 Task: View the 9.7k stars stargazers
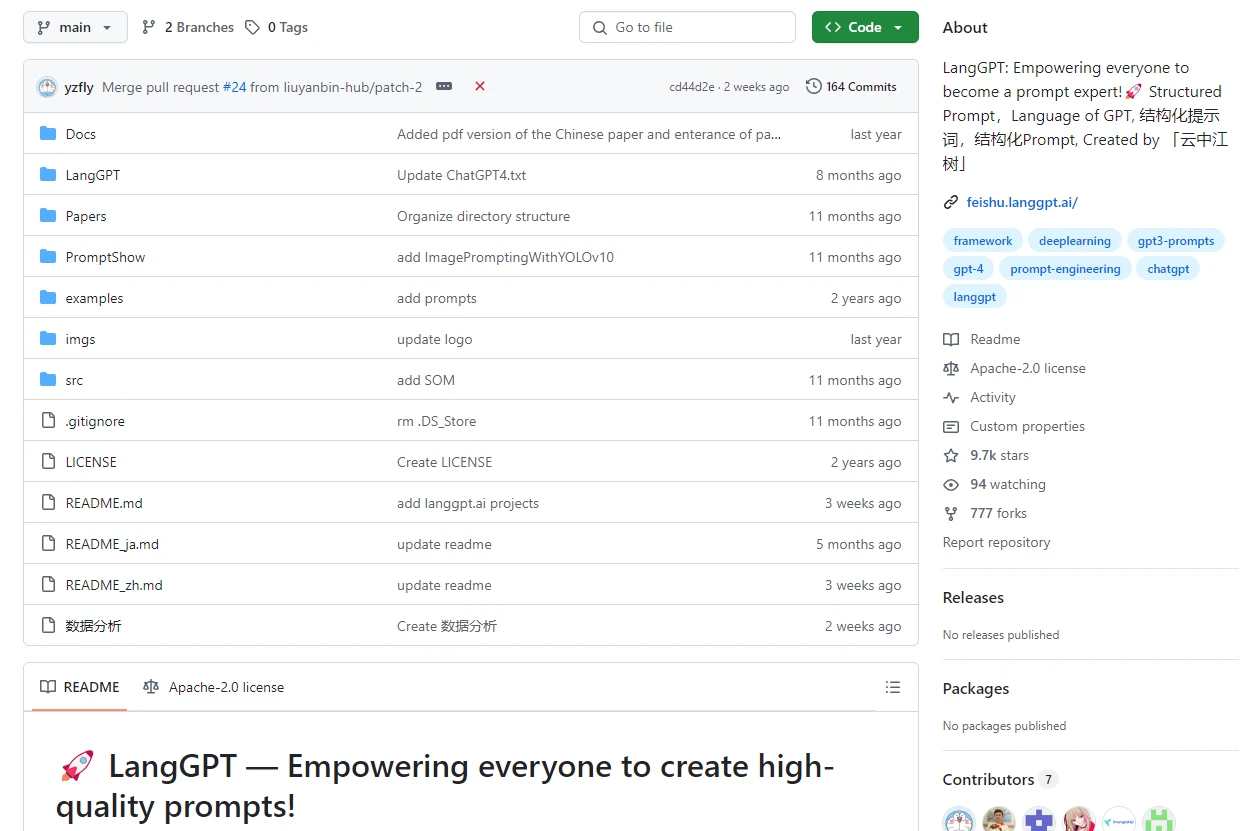[998, 455]
